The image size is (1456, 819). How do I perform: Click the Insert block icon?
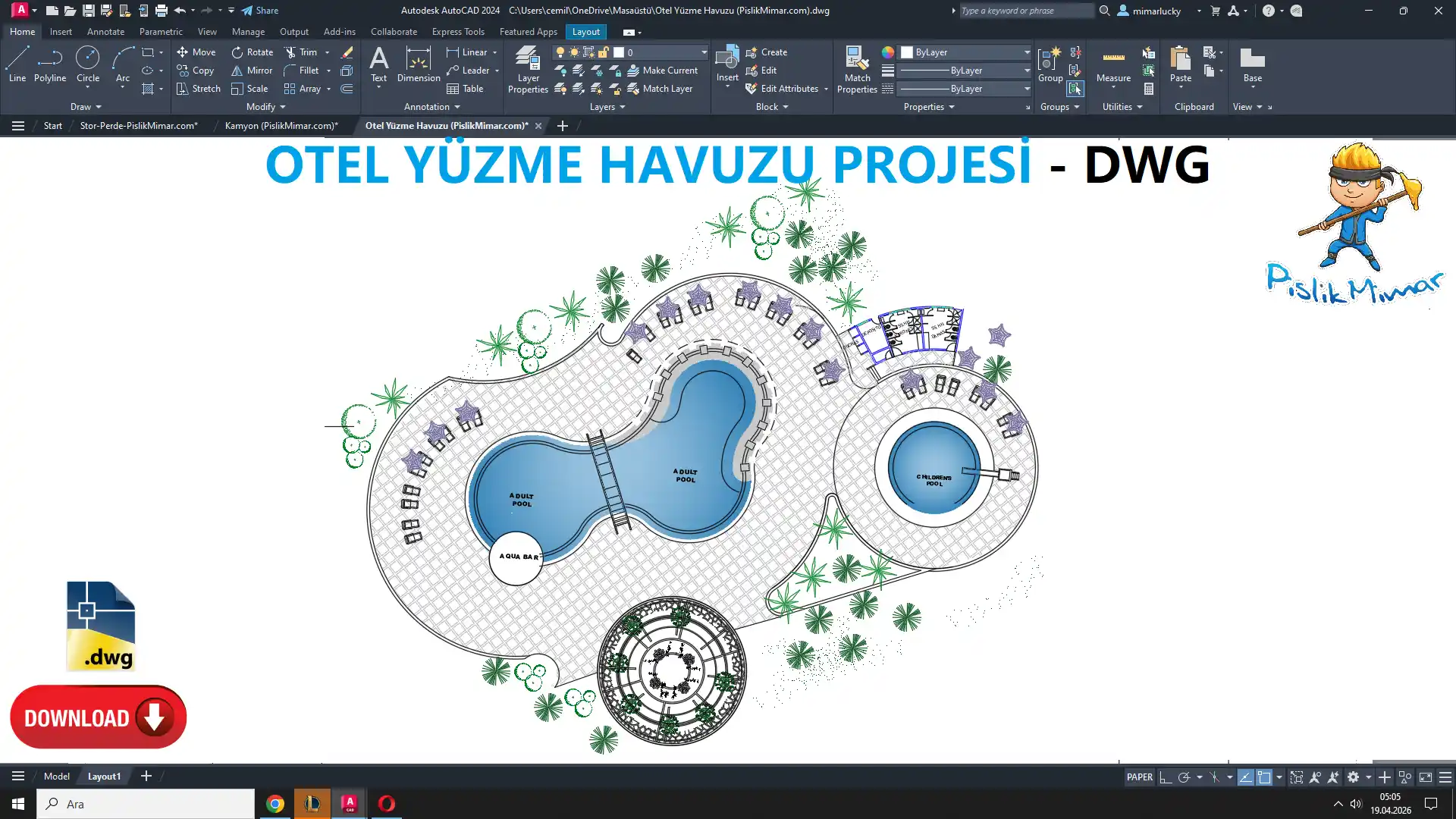pos(726,61)
